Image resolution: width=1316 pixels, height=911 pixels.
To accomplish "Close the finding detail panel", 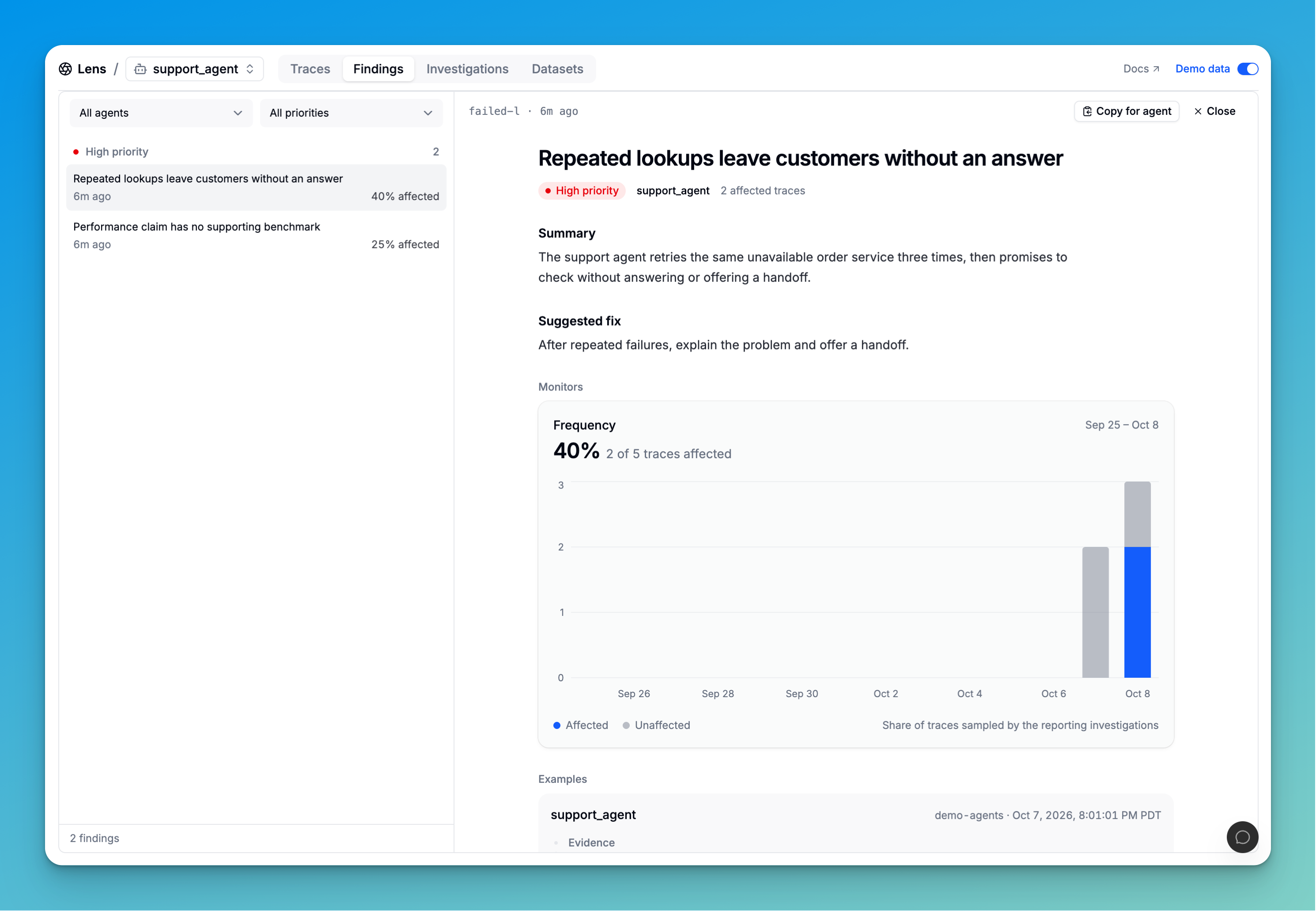I will pos(1214,111).
